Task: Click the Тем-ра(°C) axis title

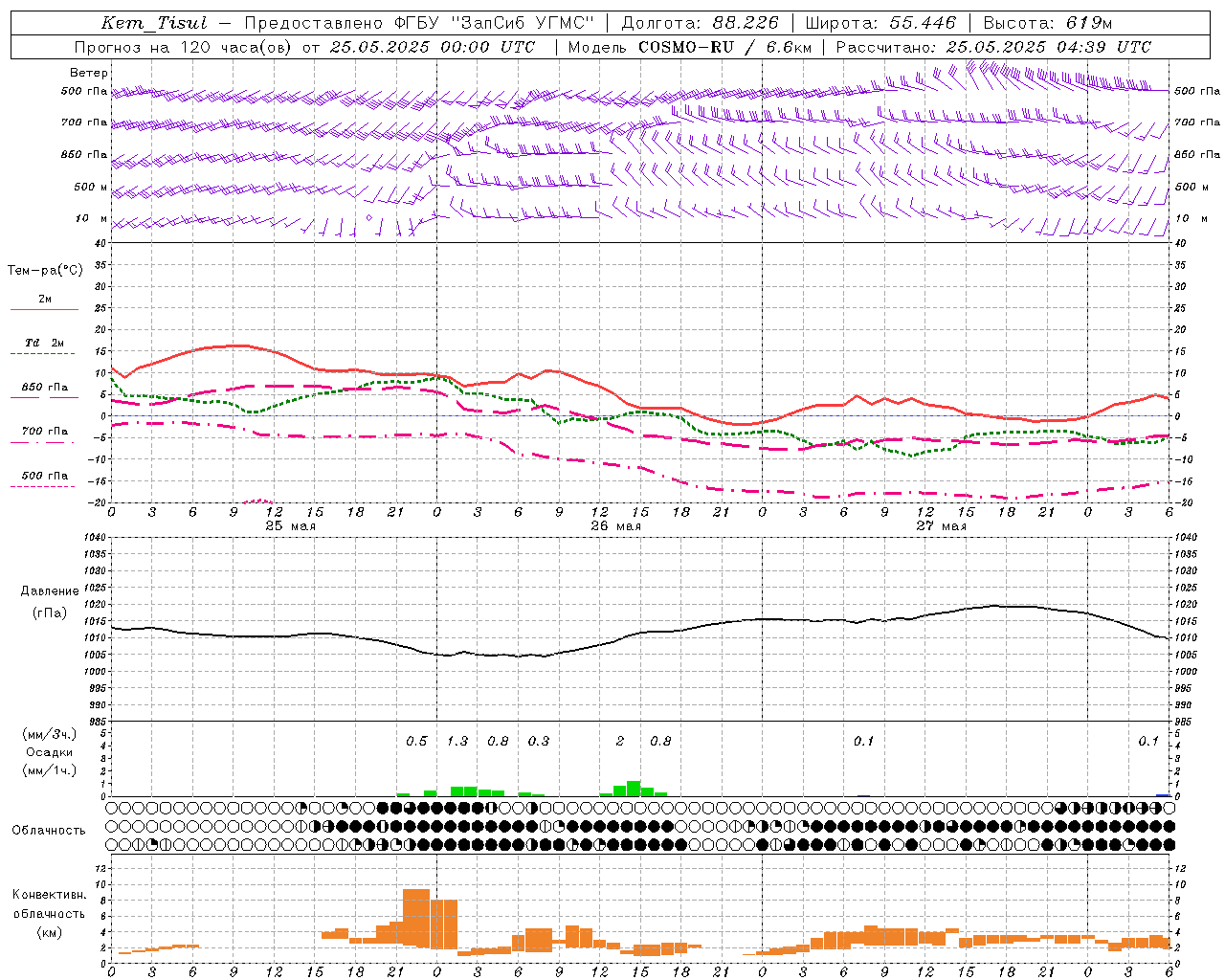Action: tap(45, 271)
